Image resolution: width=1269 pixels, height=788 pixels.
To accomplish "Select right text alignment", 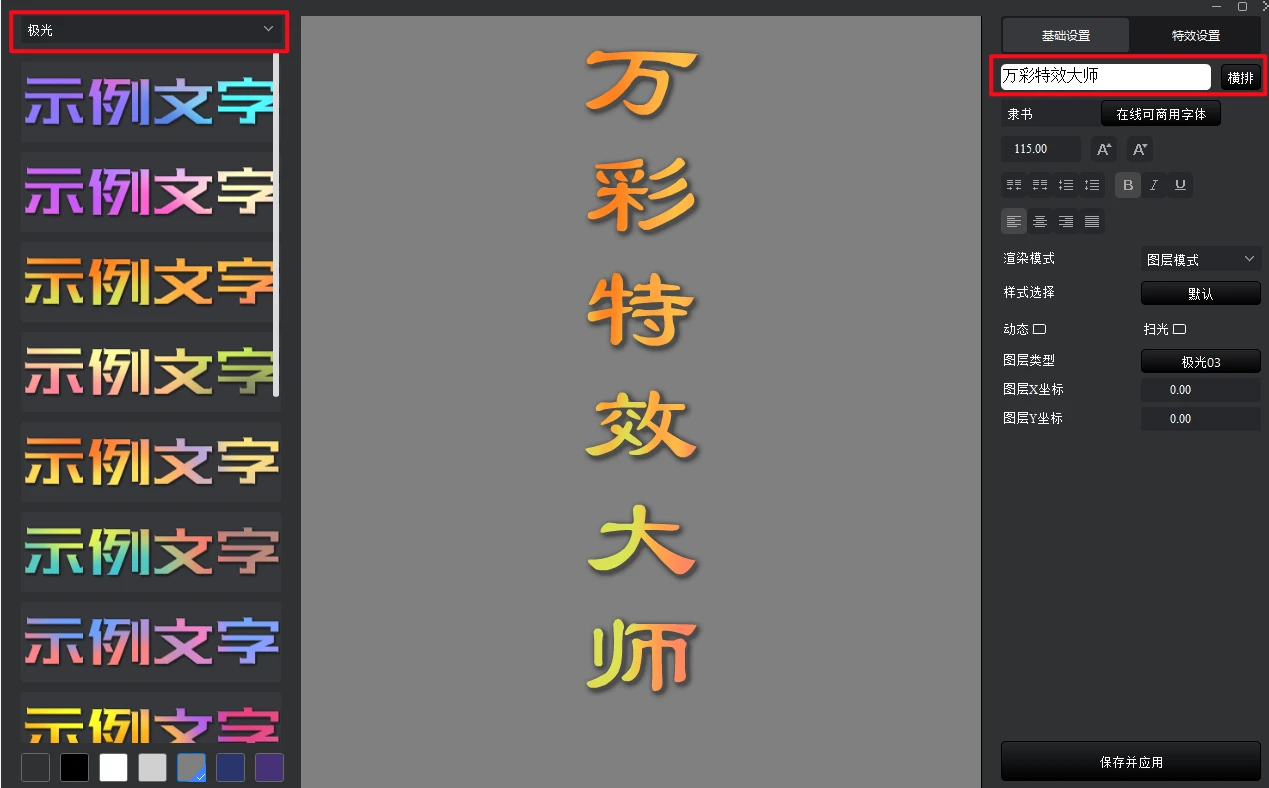I will coord(1065,221).
